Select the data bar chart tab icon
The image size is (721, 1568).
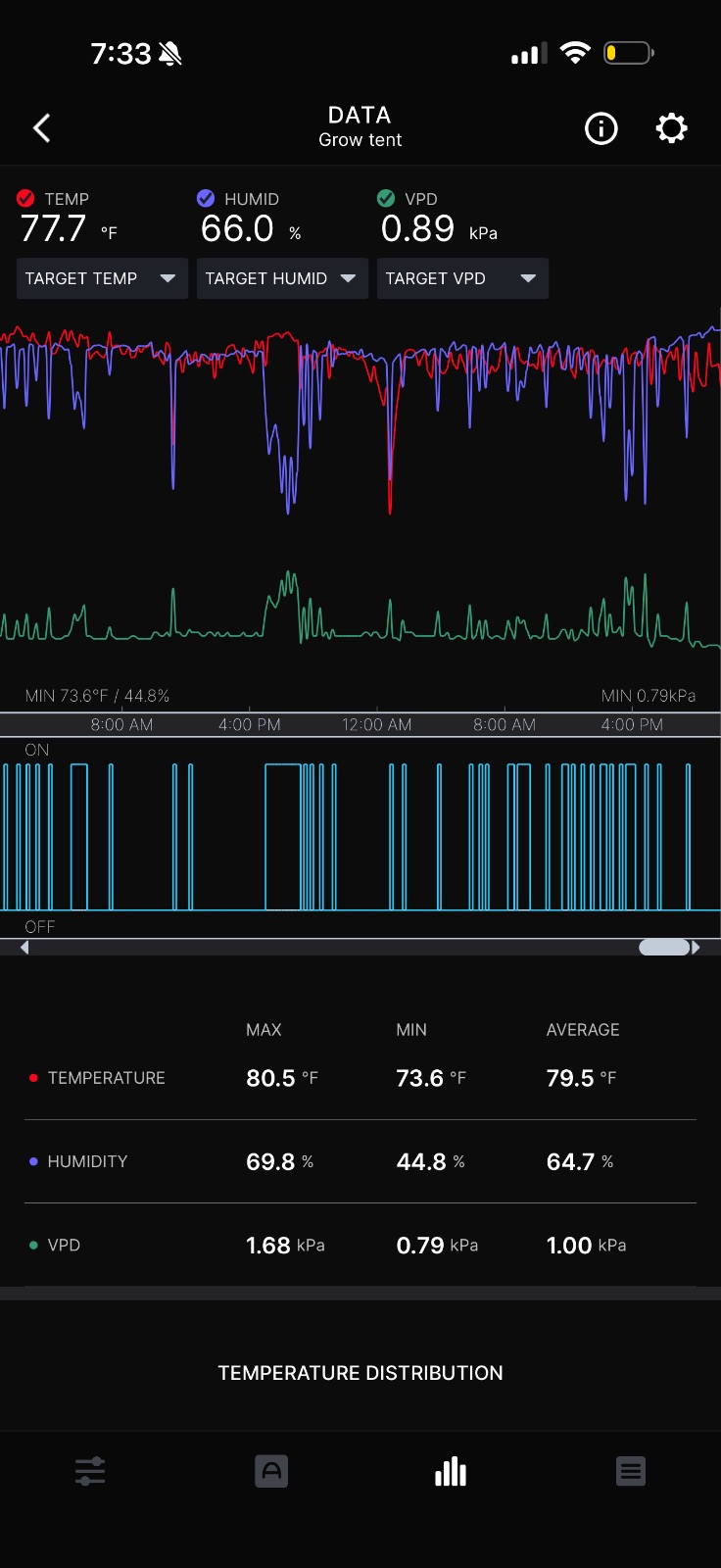pos(451,1471)
